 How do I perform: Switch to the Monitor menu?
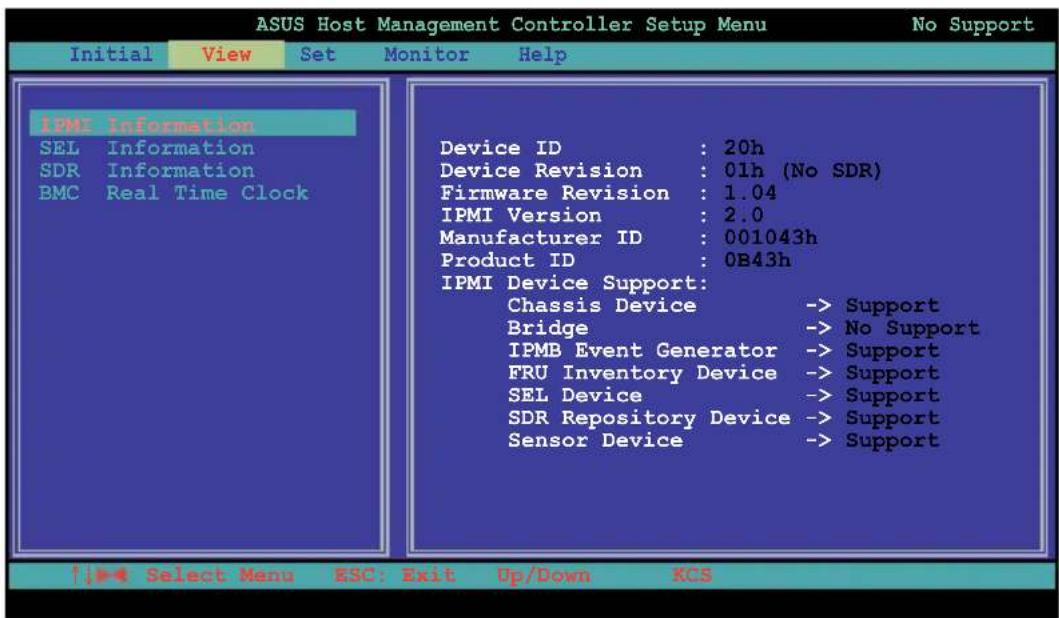pyautogui.click(x=426, y=54)
